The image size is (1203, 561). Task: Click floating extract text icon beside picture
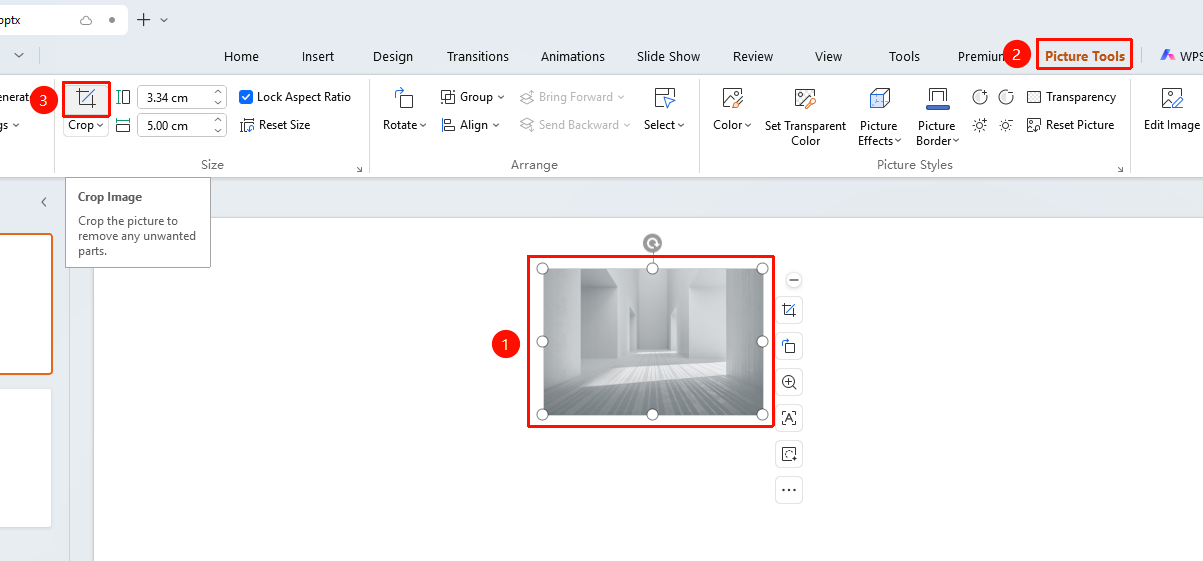pyautogui.click(x=789, y=418)
